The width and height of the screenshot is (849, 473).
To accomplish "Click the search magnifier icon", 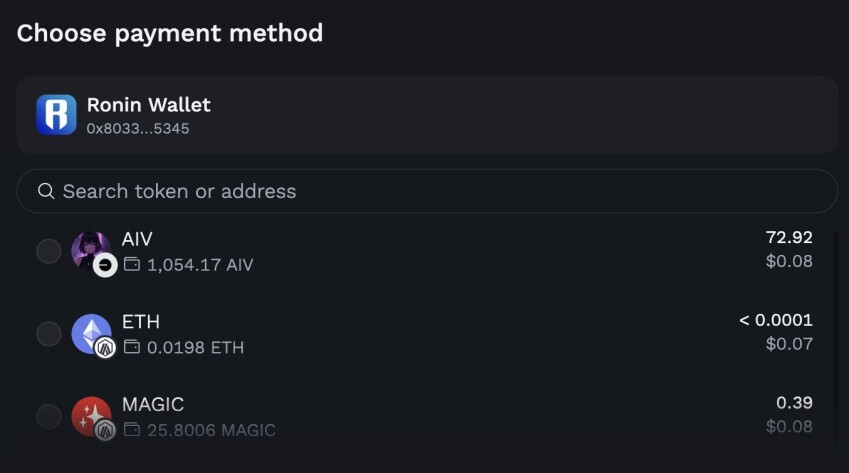I will 46,190.
